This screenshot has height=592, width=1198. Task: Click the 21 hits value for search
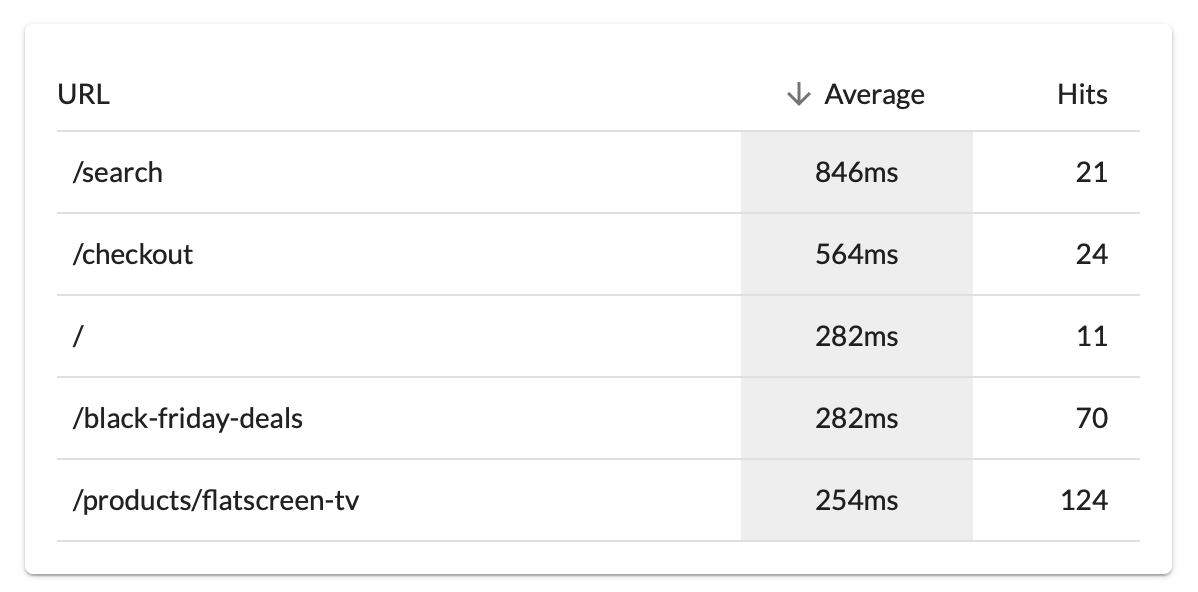point(1092,173)
